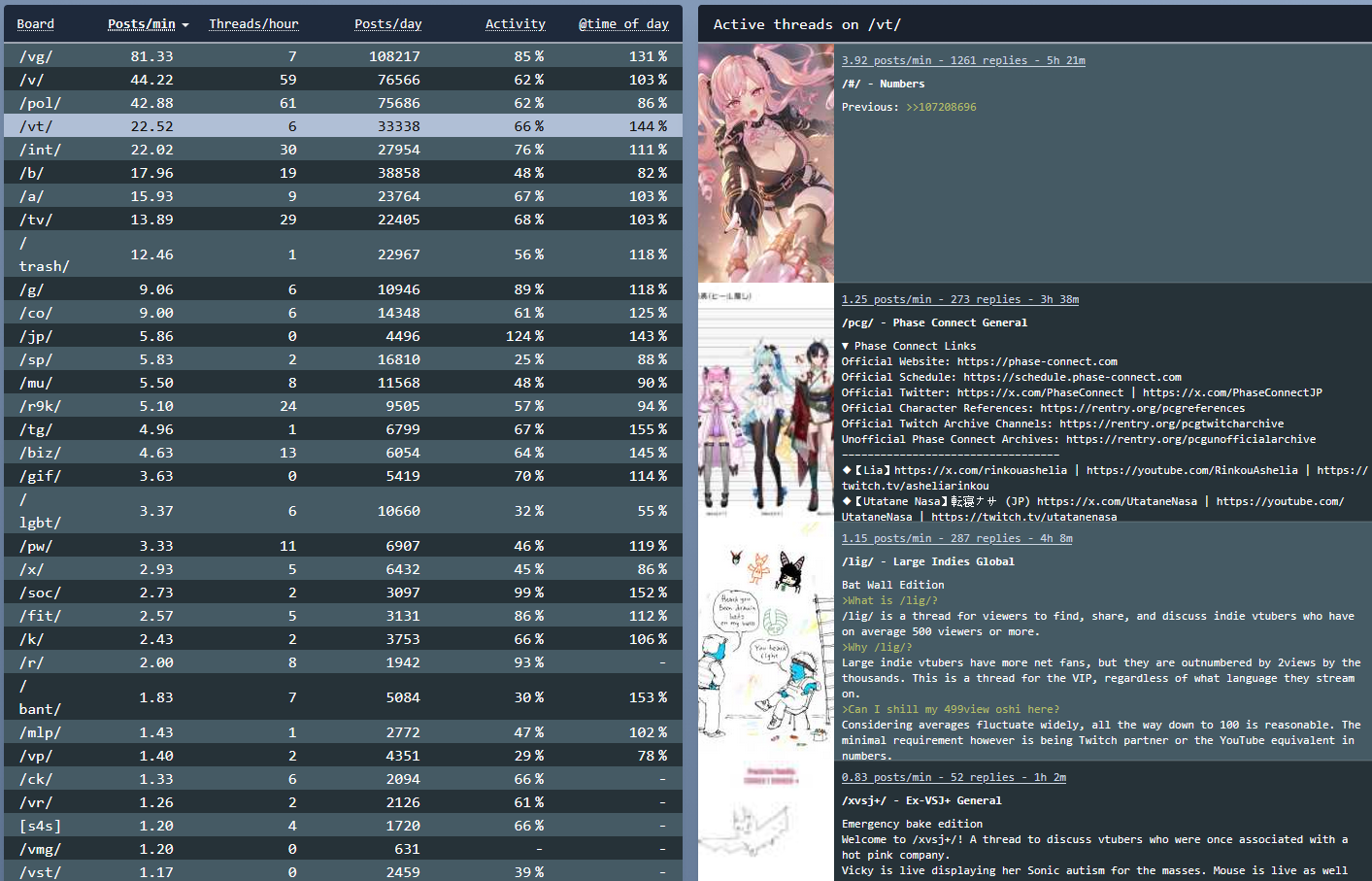Select the [s4s] board row
This screenshot has width=1372, height=881.
(343, 826)
